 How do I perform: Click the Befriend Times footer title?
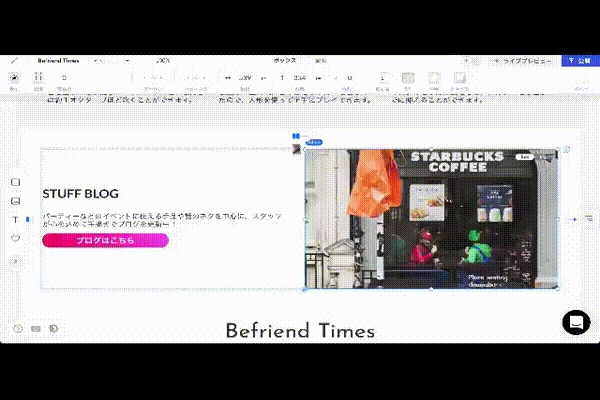point(300,331)
